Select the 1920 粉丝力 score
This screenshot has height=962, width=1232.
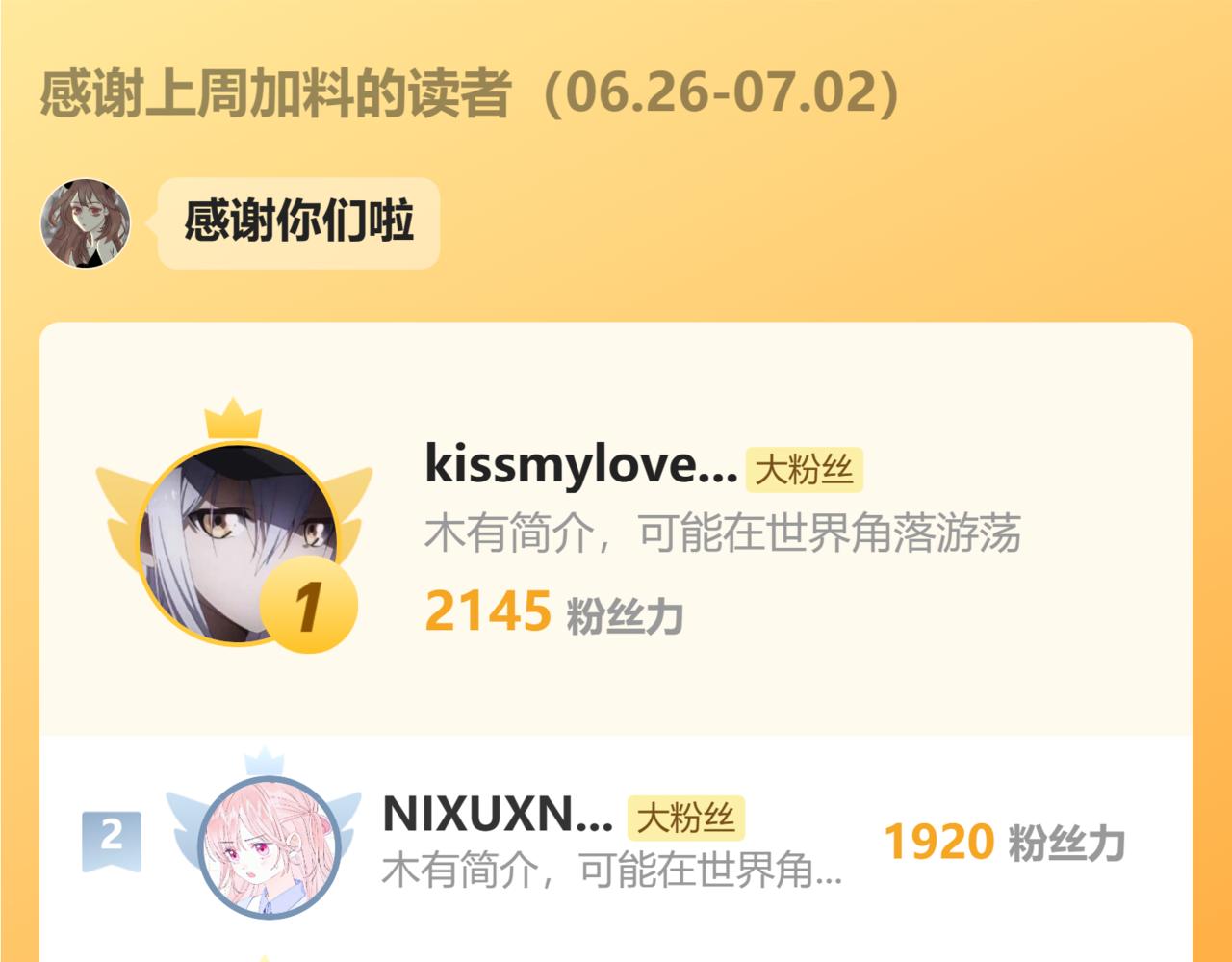[1005, 843]
